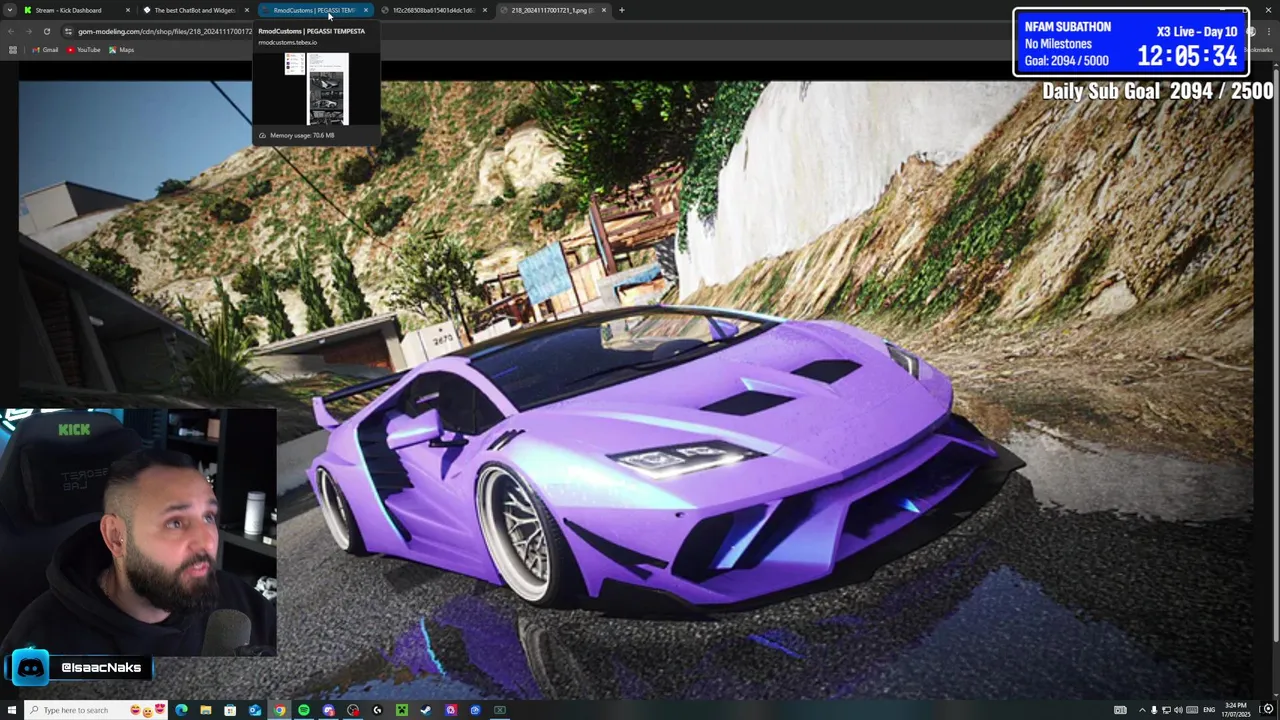Viewport: 1280px width, 720px height.
Task: Open Minecraft creeper icon in the taskbar
Action: click(x=401, y=710)
